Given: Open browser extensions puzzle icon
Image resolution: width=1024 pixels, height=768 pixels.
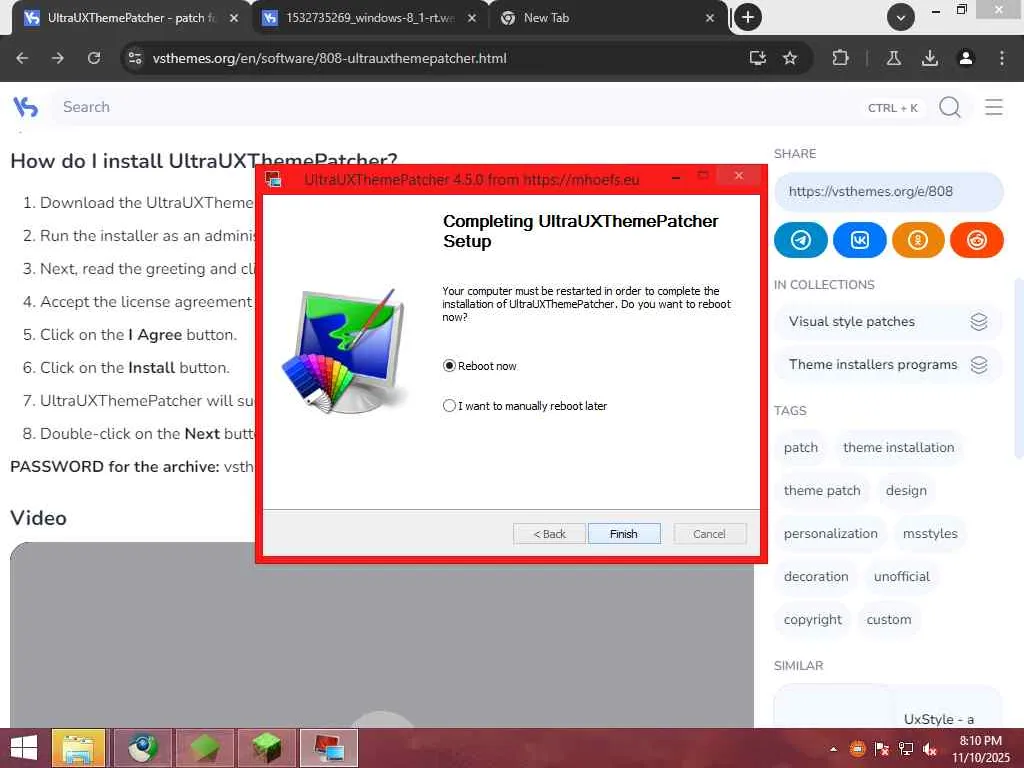Looking at the screenshot, I should pyautogui.click(x=840, y=58).
